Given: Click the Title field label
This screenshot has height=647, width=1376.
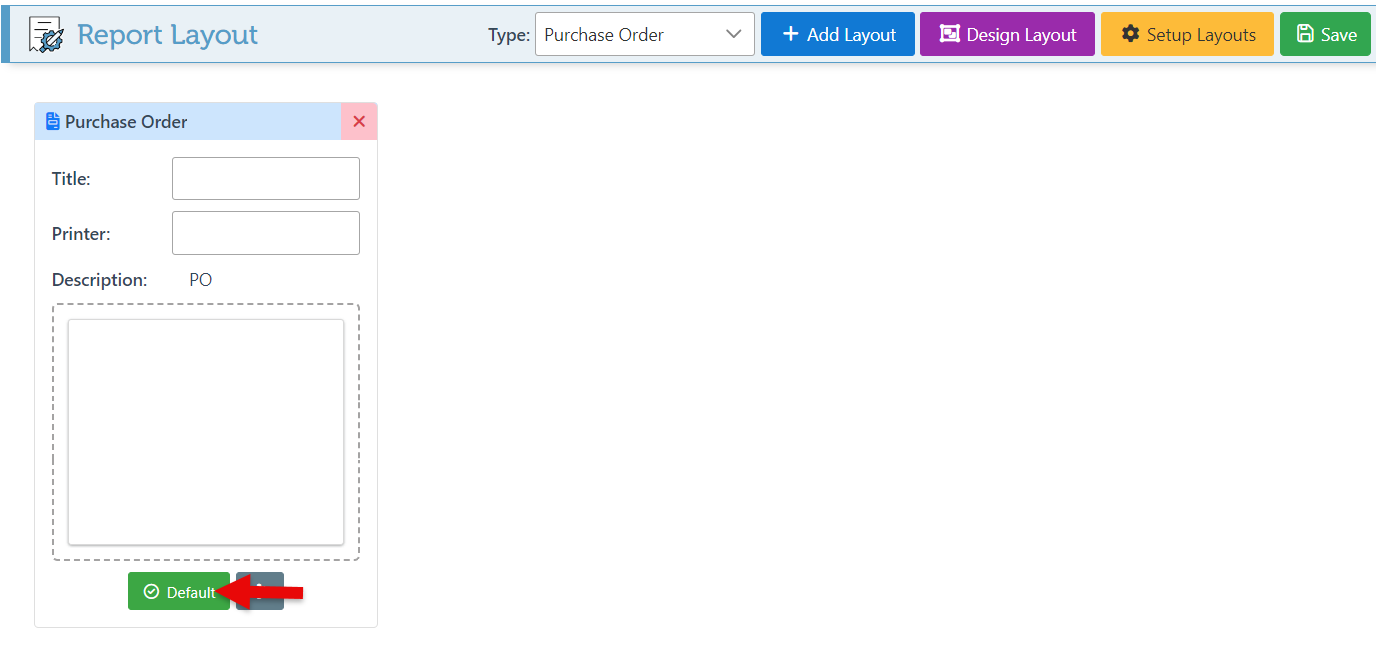Looking at the screenshot, I should click(x=71, y=179).
